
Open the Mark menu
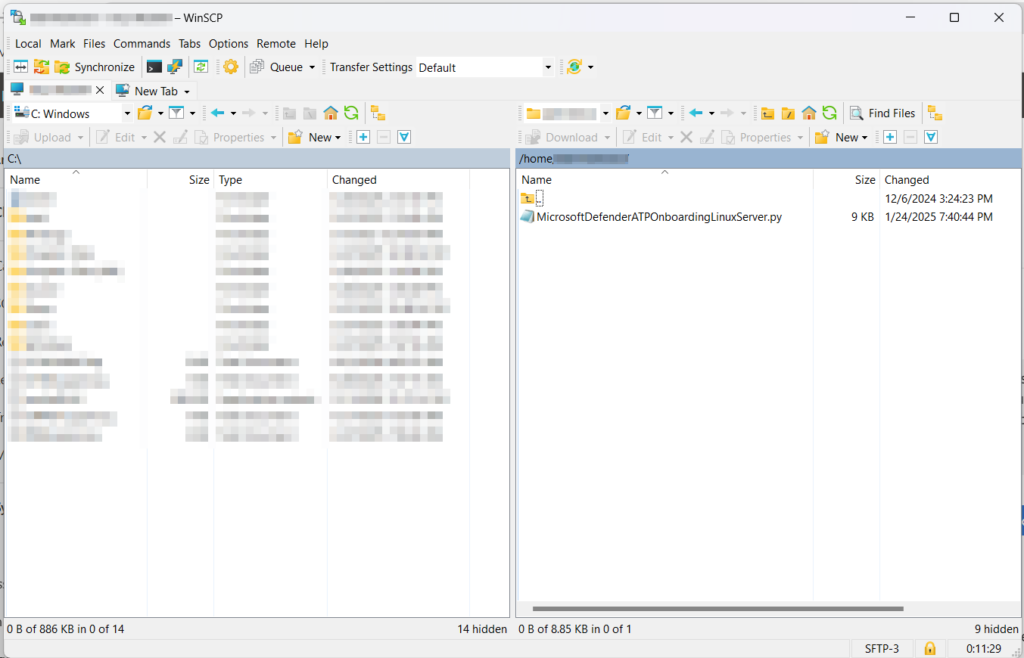(x=63, y=44)
